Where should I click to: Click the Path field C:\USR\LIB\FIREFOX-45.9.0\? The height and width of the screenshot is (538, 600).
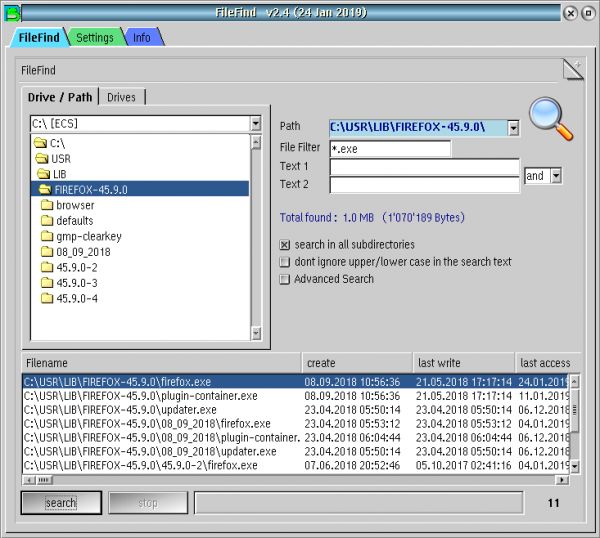point(419,128)
